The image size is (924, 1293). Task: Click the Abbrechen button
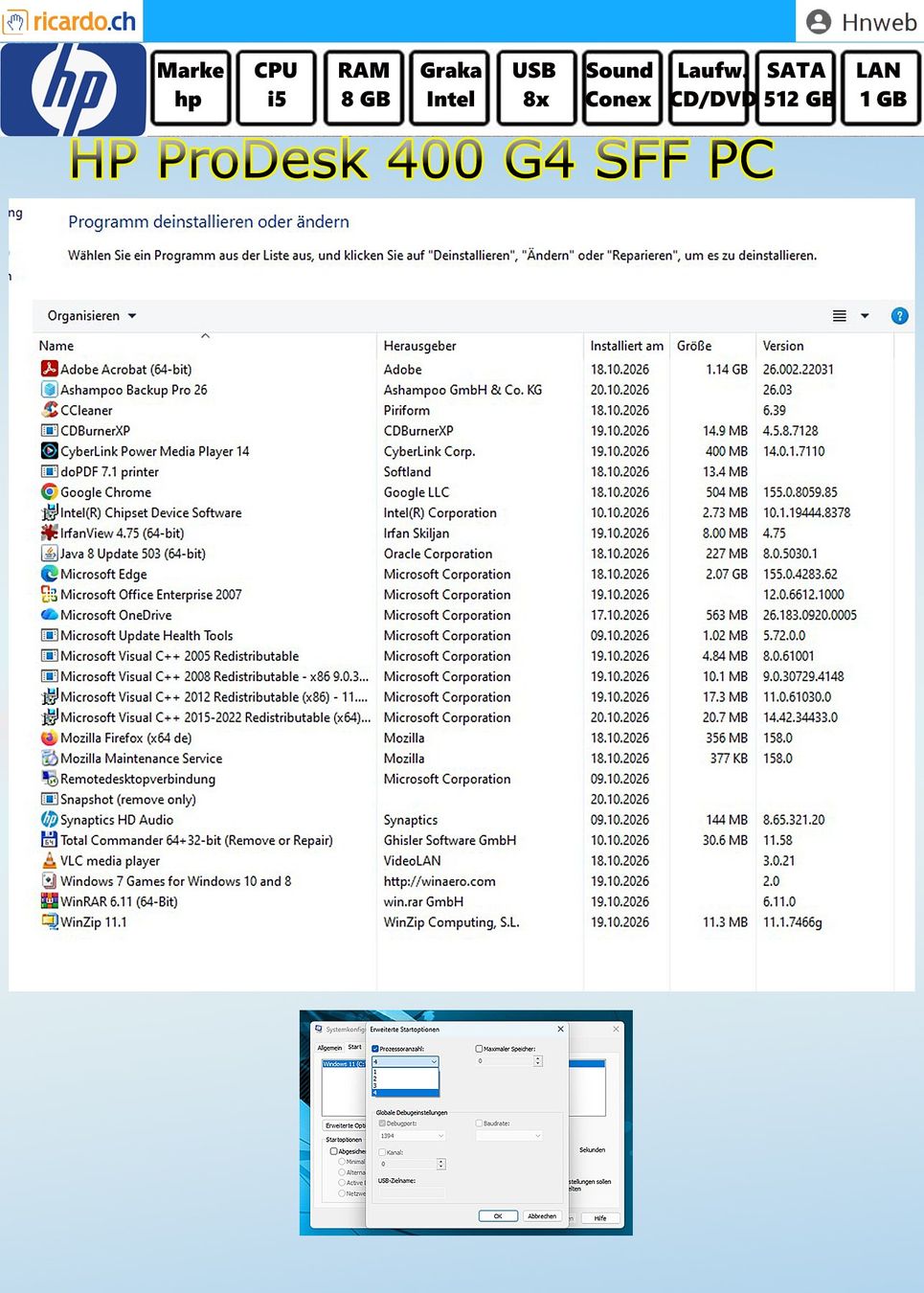pyautogui.click(x=542, y=1216)
